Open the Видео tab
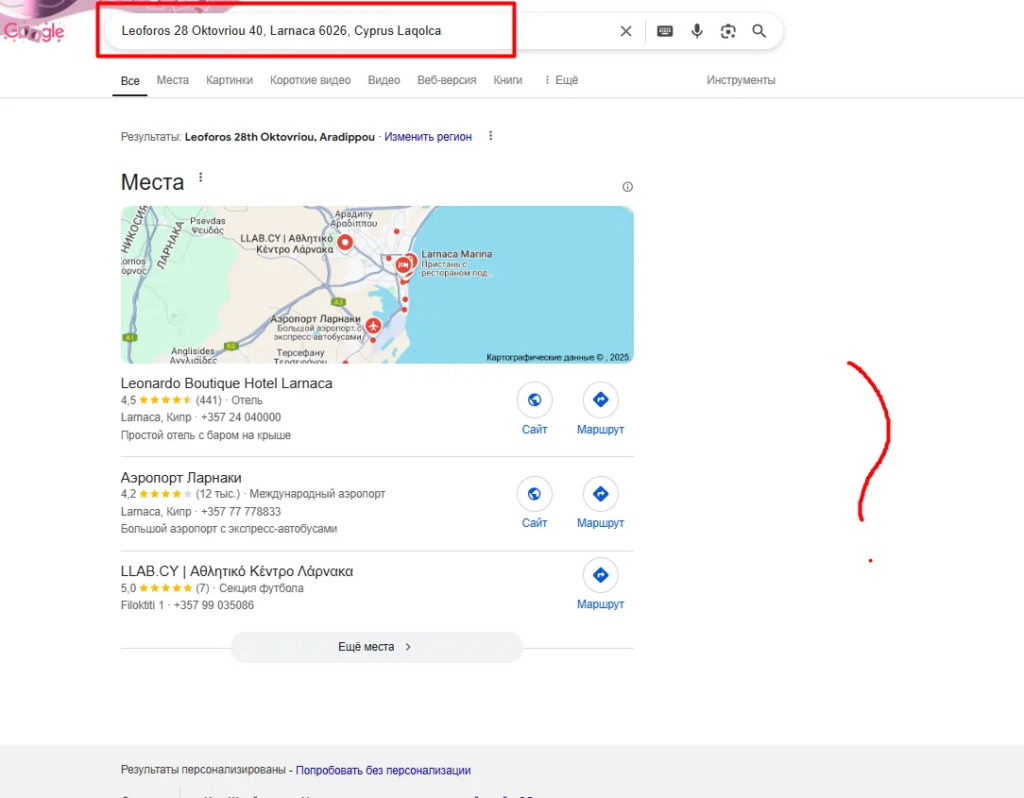This screenshot has height=798, width=1024. pyautogui.click(x=383, y=80)
